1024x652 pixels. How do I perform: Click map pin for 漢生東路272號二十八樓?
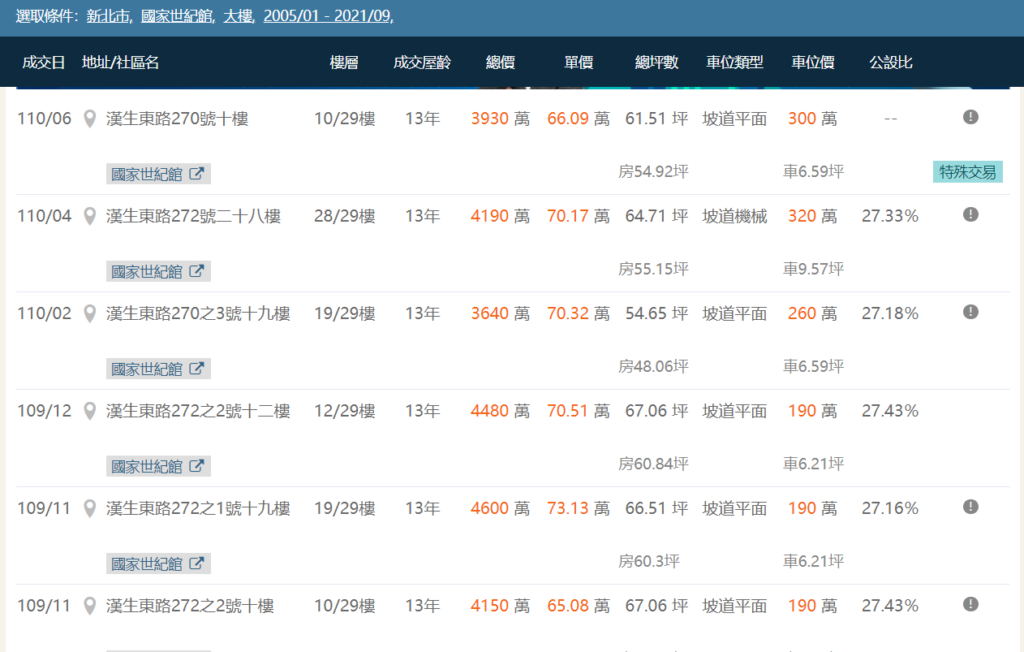[x=90, y=216]
